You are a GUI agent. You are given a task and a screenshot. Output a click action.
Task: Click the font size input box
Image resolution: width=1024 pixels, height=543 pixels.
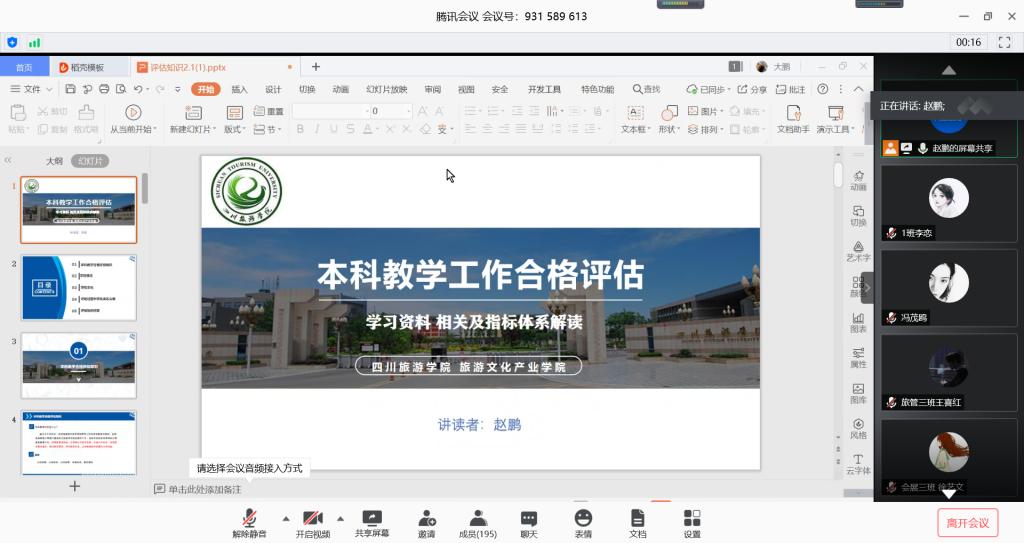pos(390,111)
